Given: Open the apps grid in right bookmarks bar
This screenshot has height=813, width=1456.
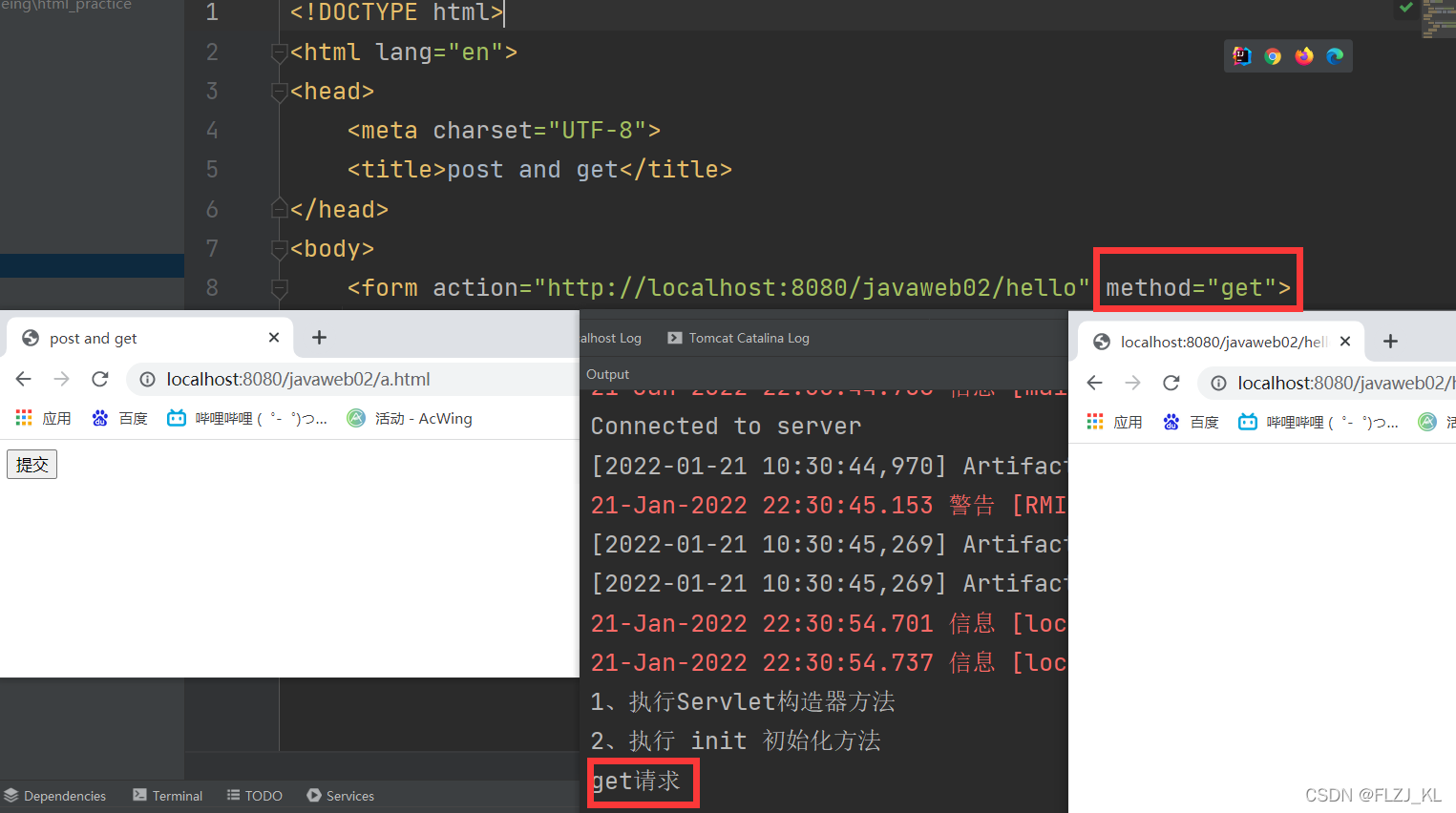Looking at the screenshot, I should pos(1114,422).
